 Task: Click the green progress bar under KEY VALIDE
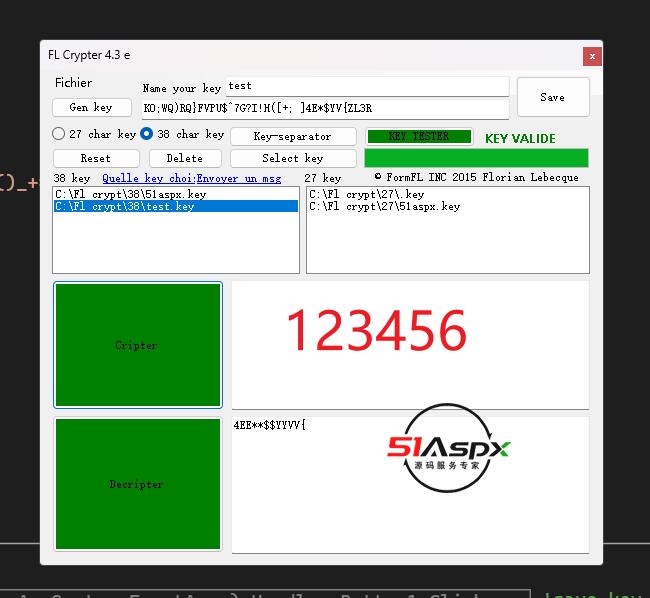click(476, 158)
